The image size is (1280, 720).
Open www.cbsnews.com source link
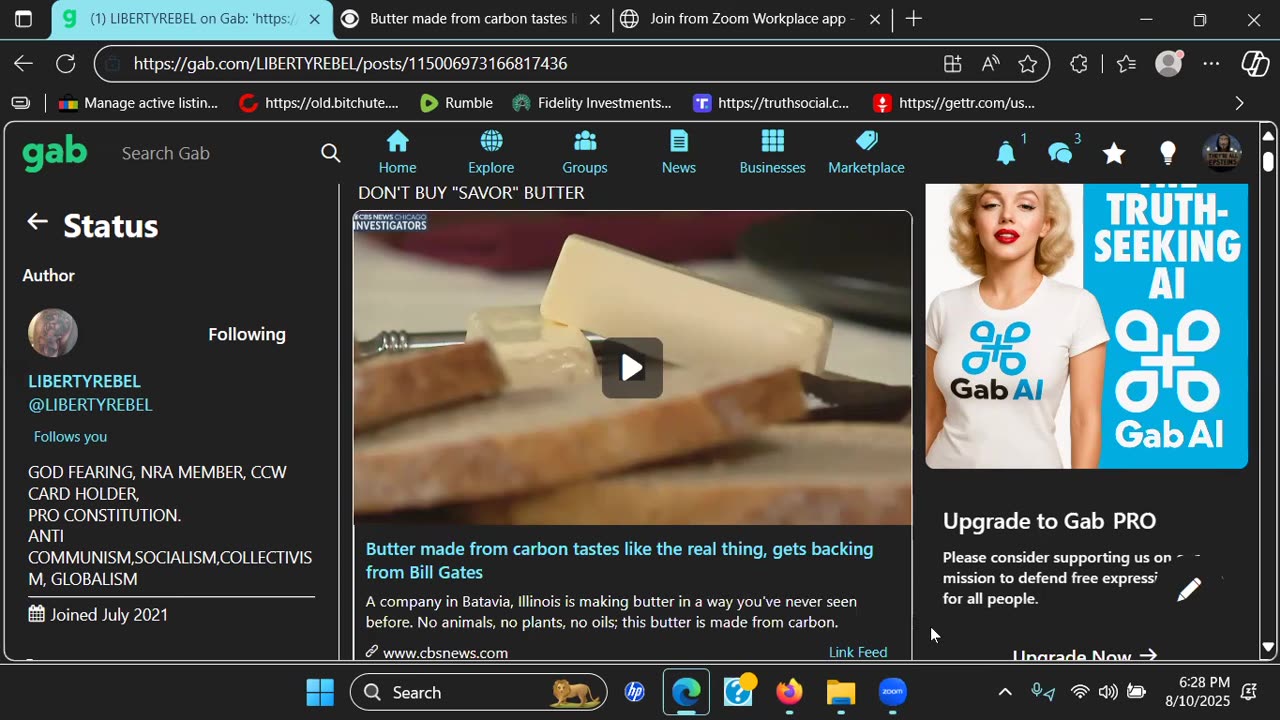445,652
